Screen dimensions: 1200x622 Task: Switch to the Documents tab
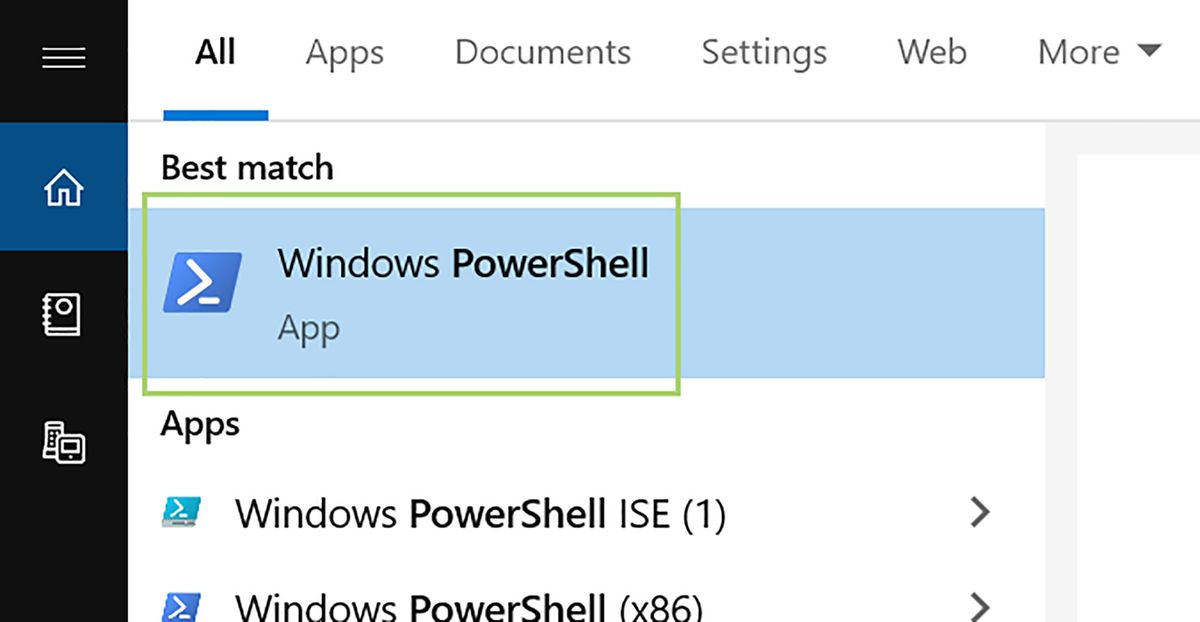pos(542,53)
